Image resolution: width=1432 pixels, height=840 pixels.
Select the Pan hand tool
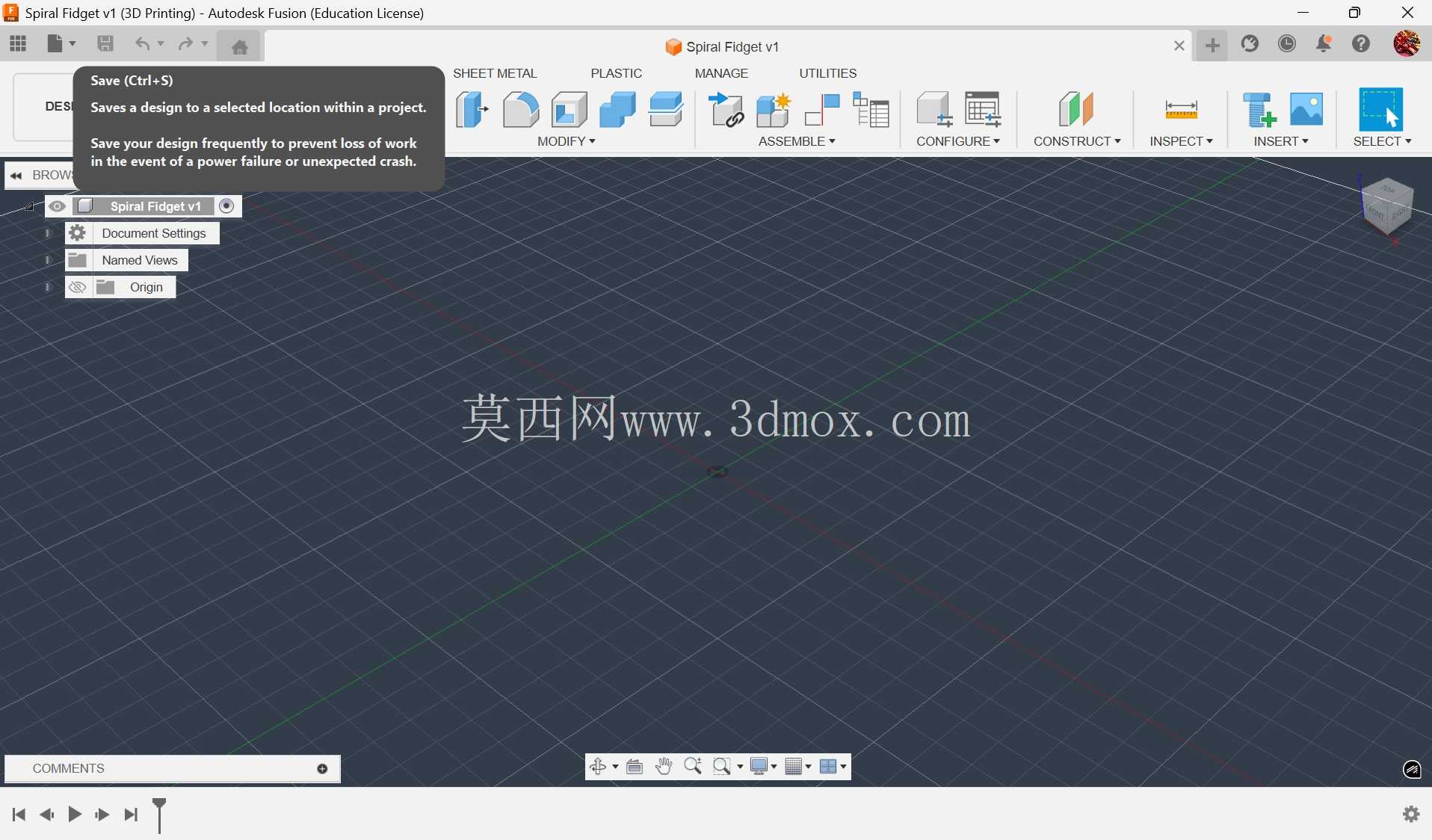pyautogui.click(x=664, y=767)
